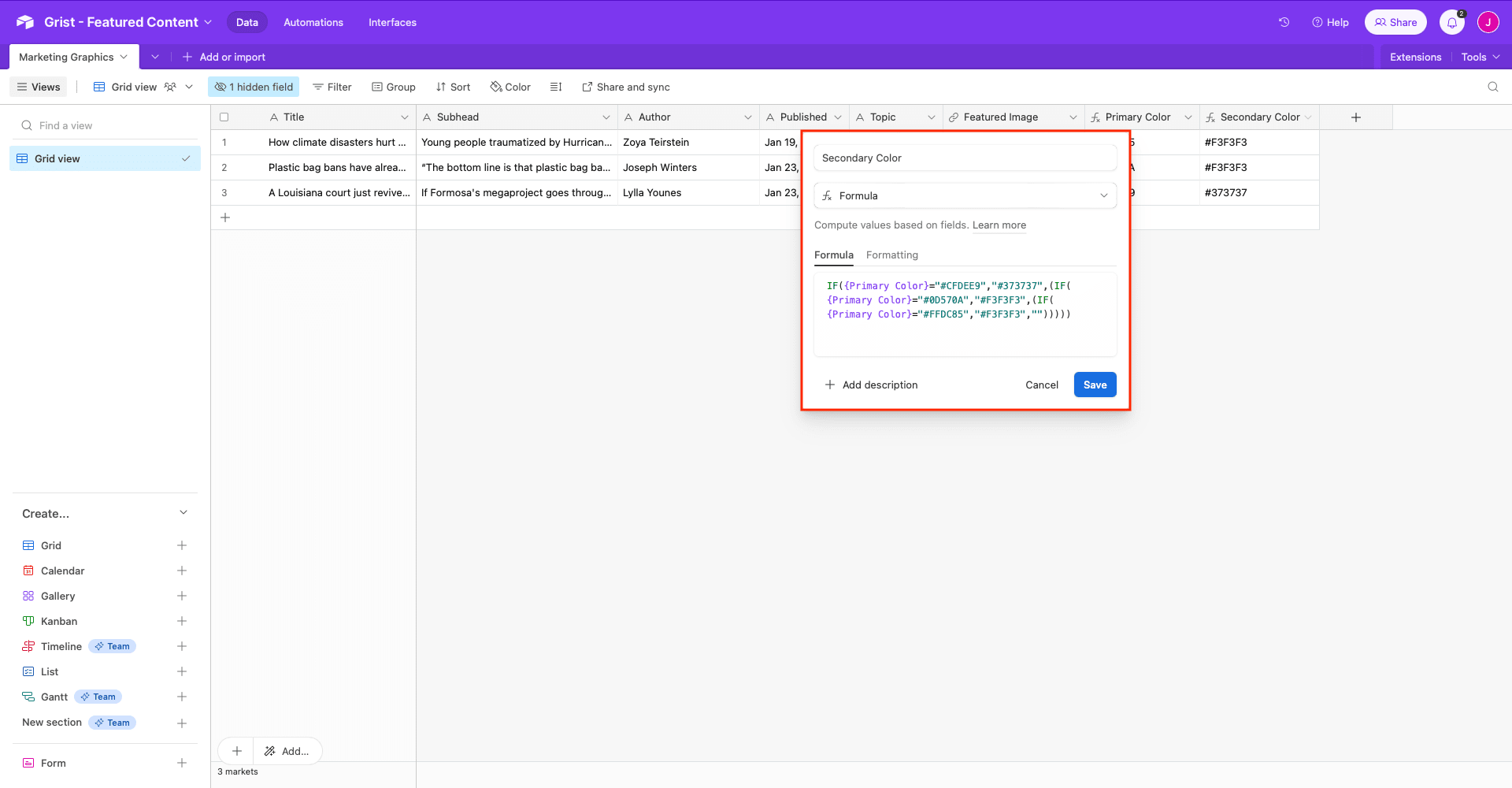Expand the Marketing Graphics page dropdown
This screenshot has height=788, width=1512.
tap(124, 57)
